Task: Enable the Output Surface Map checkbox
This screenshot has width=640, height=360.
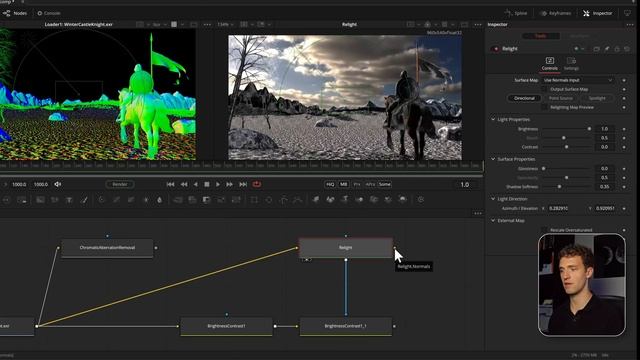Action: (544, 89)
